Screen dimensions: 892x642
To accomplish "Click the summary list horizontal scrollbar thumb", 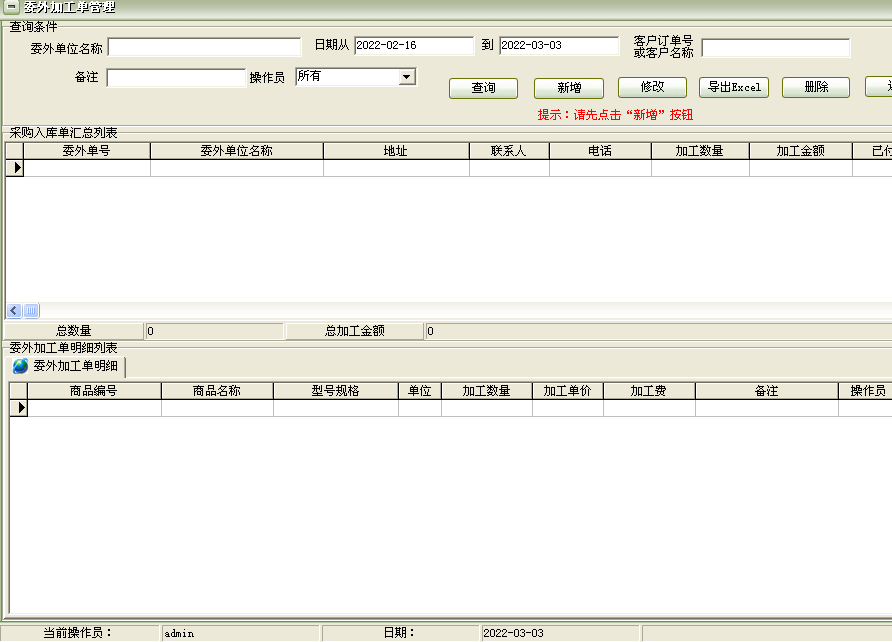I will (31, 310).
